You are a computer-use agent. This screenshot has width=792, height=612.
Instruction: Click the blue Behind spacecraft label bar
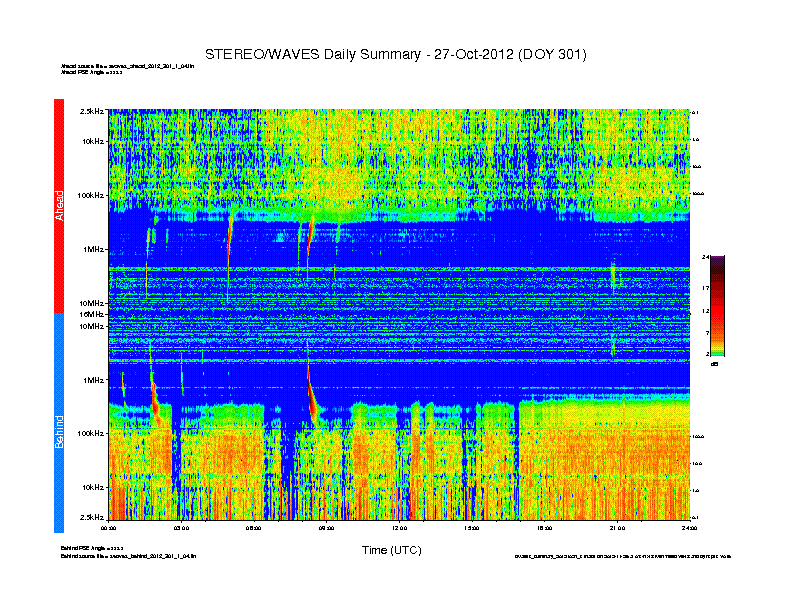58,424
